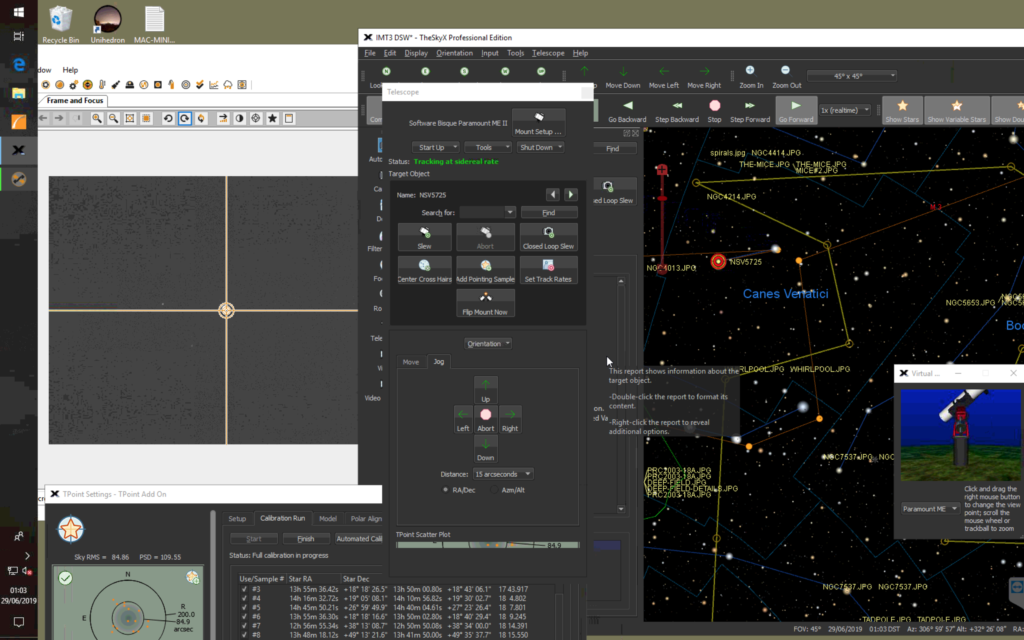Click the star icon in Frame and Focus toolbar

click(272, 118)
